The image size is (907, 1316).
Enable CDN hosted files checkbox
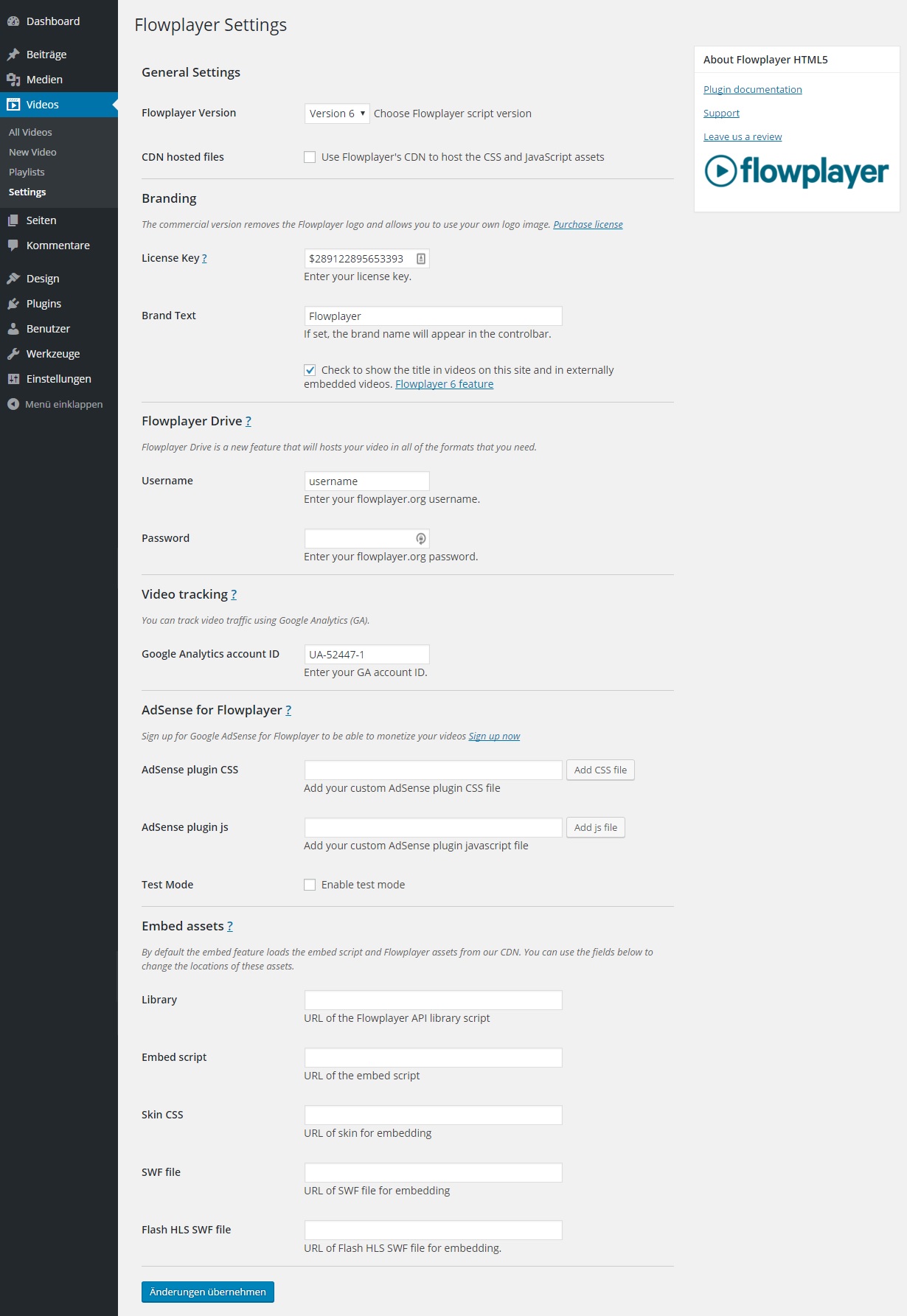tap(310, 157)
